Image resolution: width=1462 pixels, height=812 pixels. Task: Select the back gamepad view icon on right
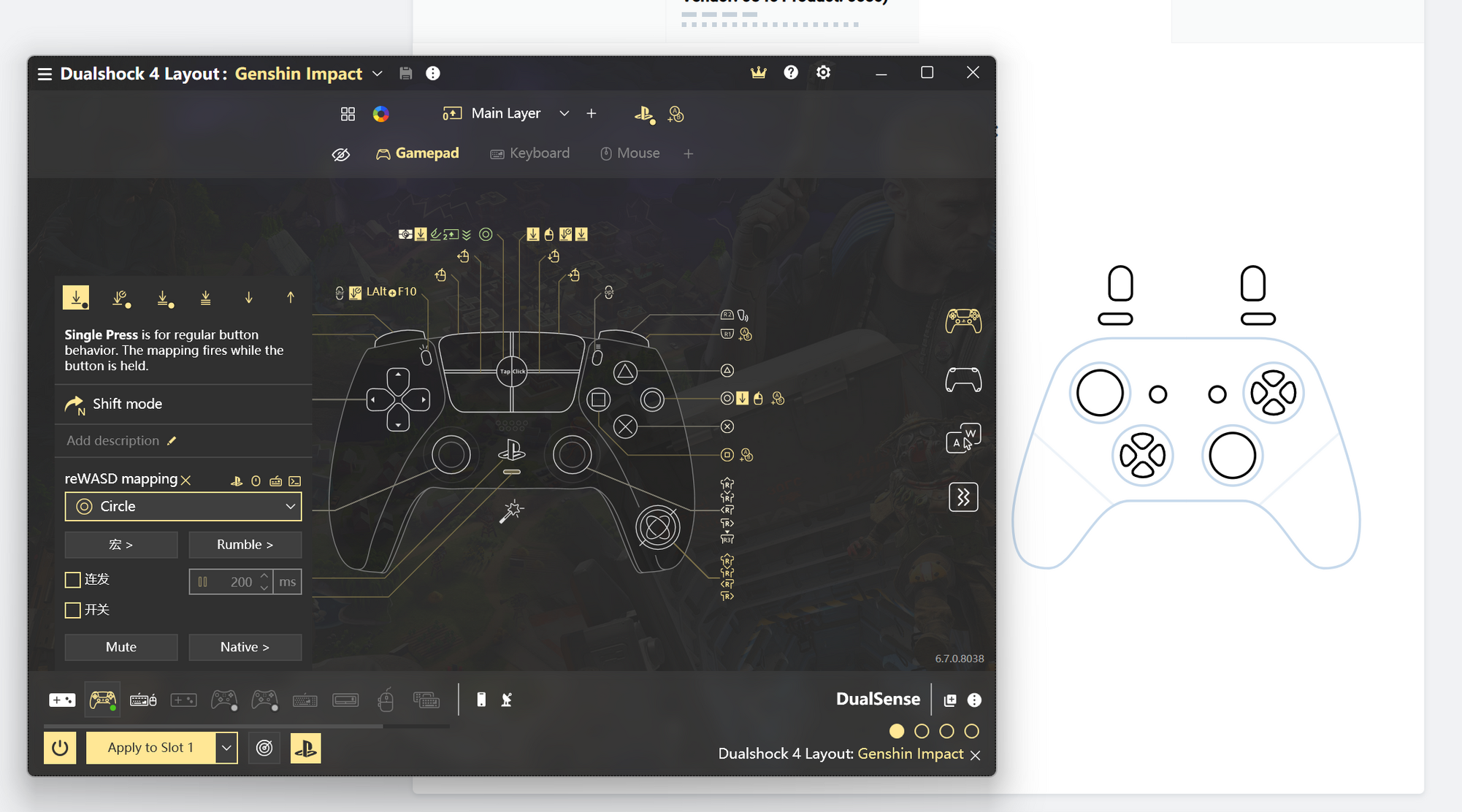coord(963,380)
